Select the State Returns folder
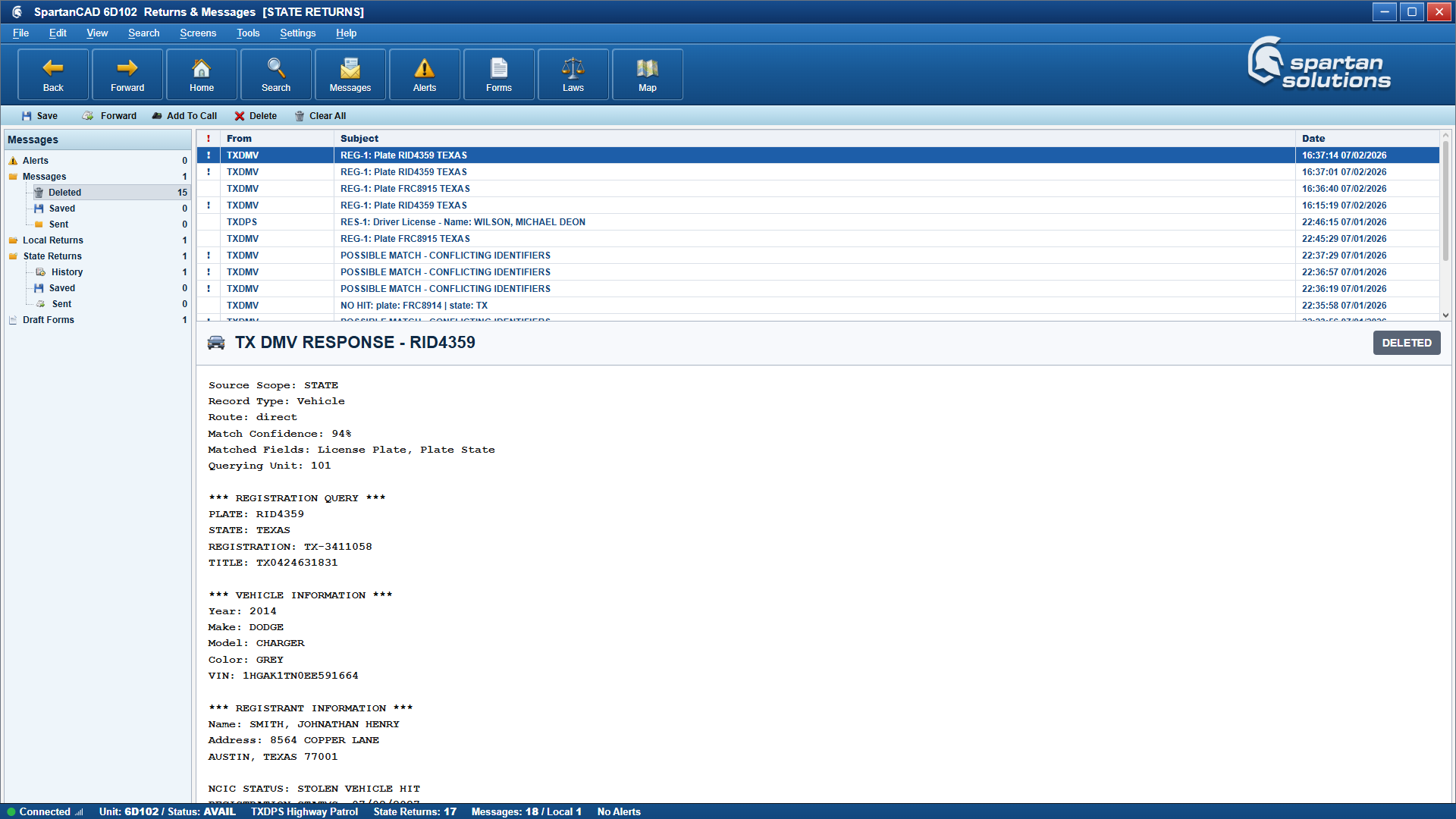 pos(97,256)
